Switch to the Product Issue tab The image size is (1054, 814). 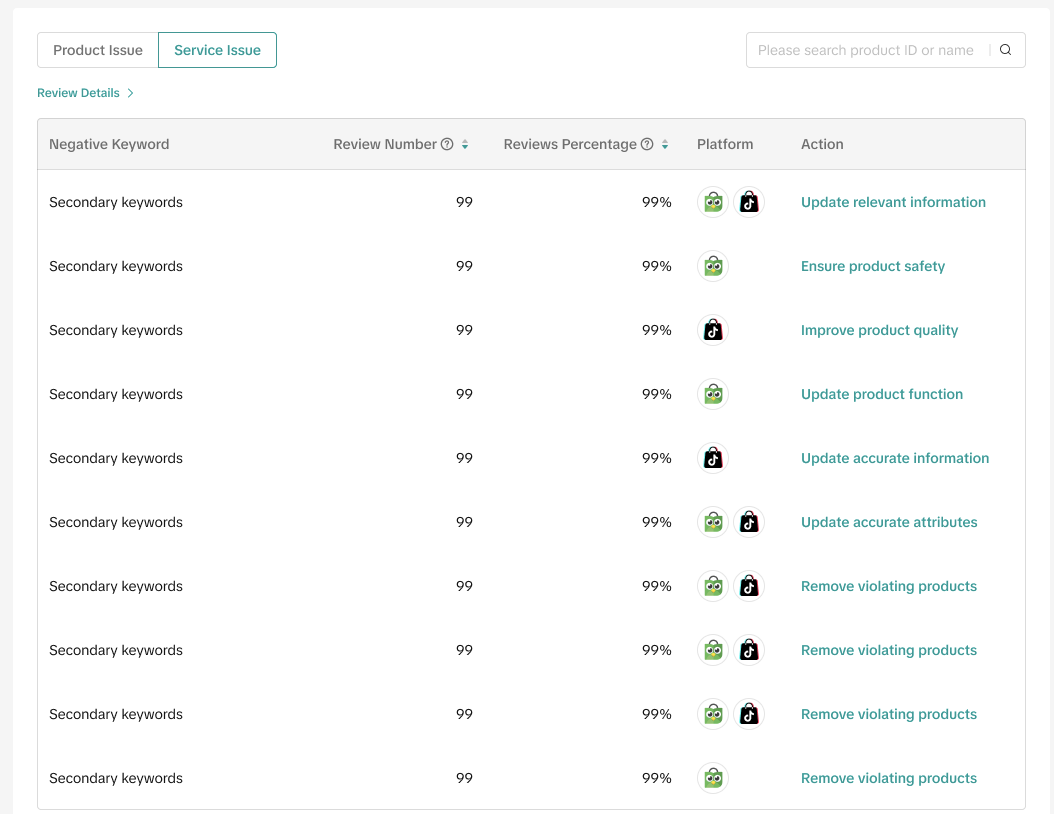tap(98, 50)
